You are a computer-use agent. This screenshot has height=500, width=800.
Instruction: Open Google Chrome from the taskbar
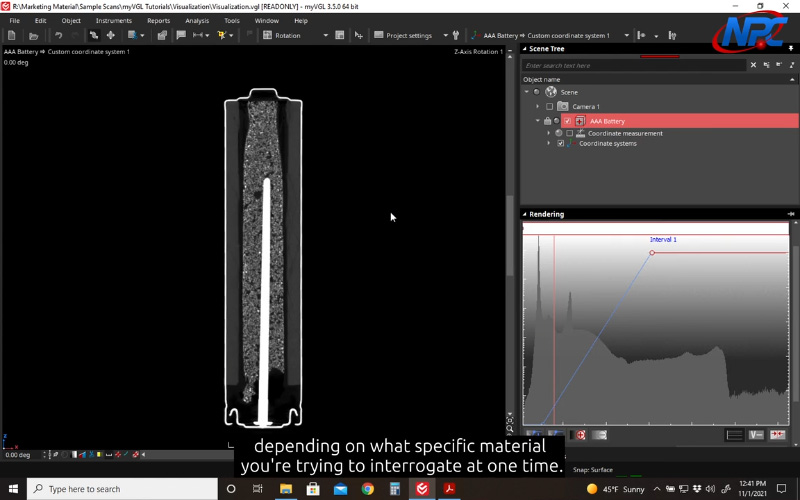pos(367,488)
